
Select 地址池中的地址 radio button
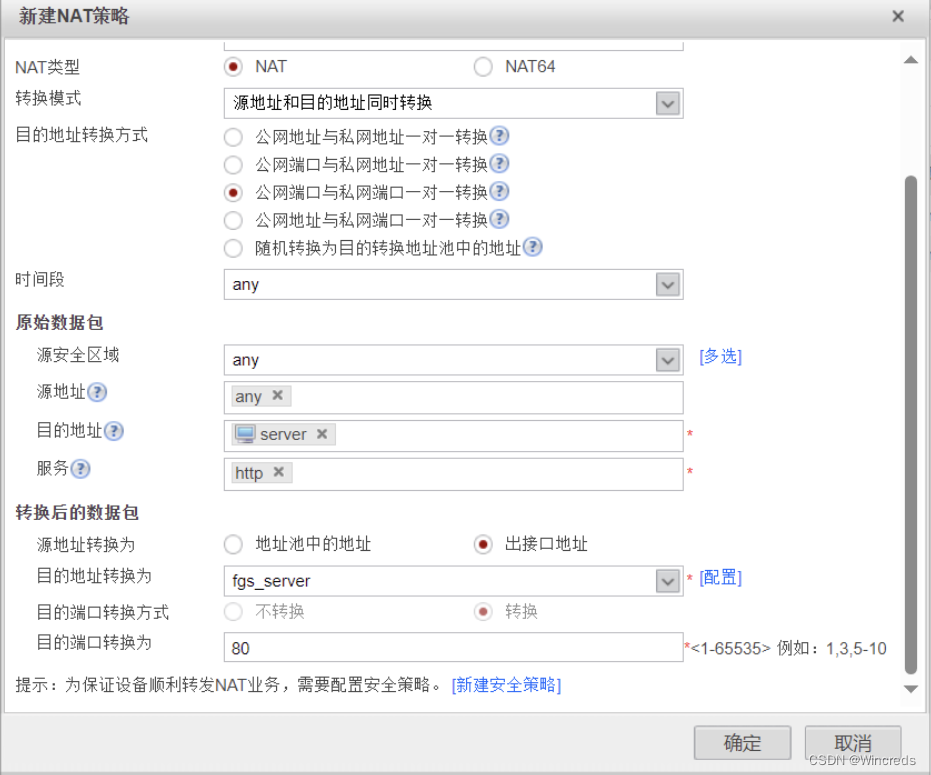pos(233,544)
